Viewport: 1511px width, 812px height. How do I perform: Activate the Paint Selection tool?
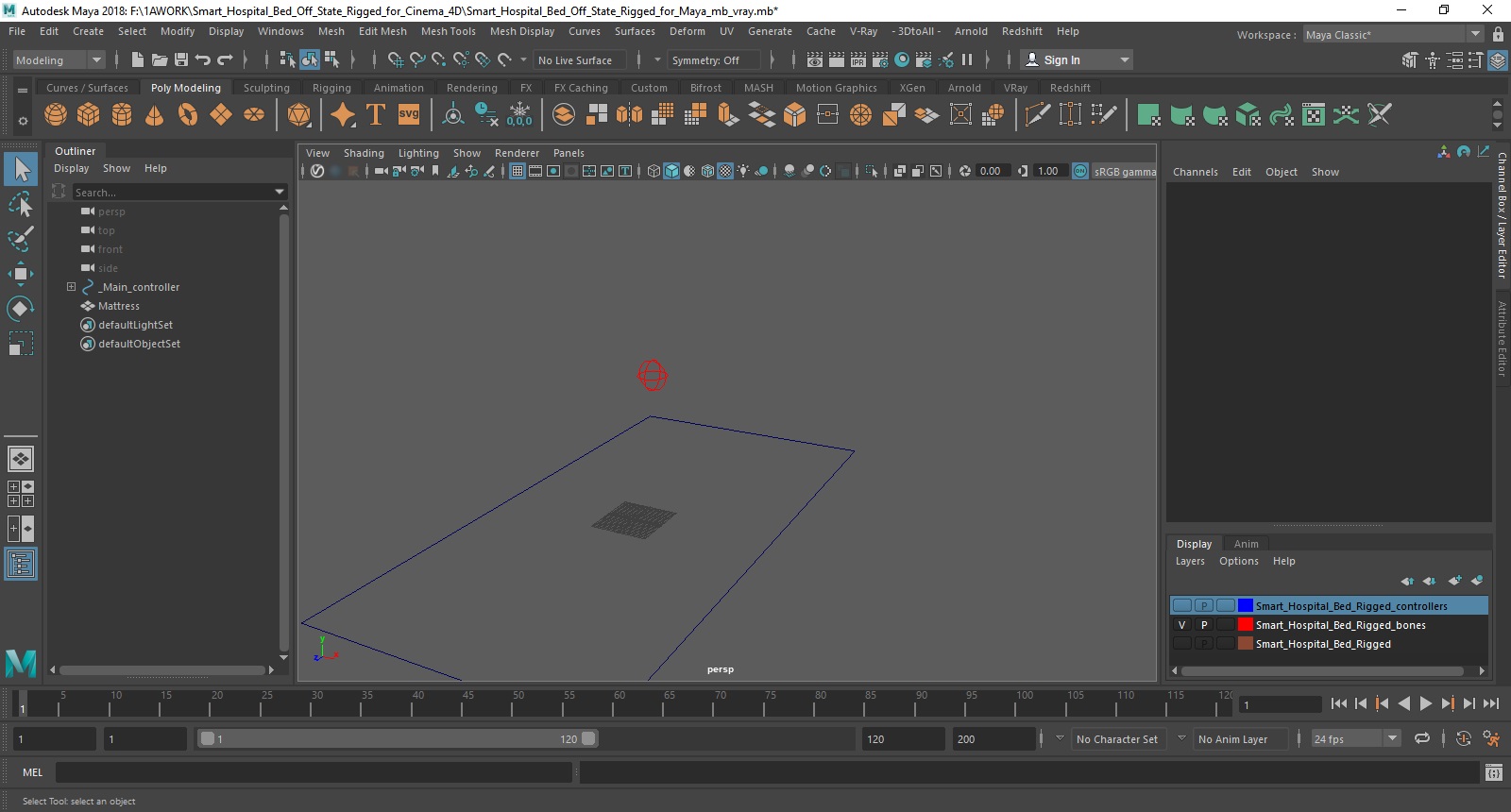point(21,238)
